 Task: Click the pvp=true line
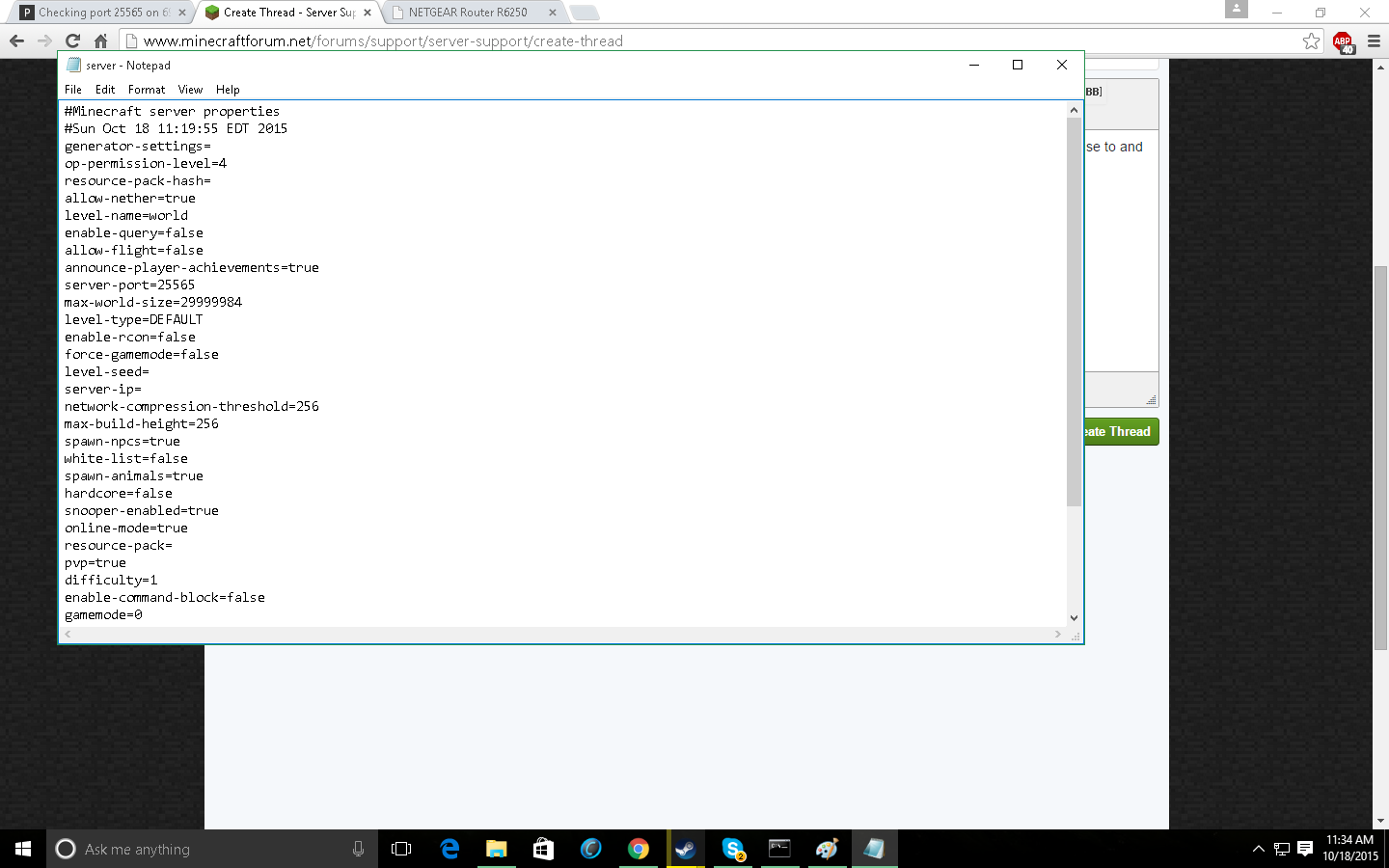click(x=95, y=562)
